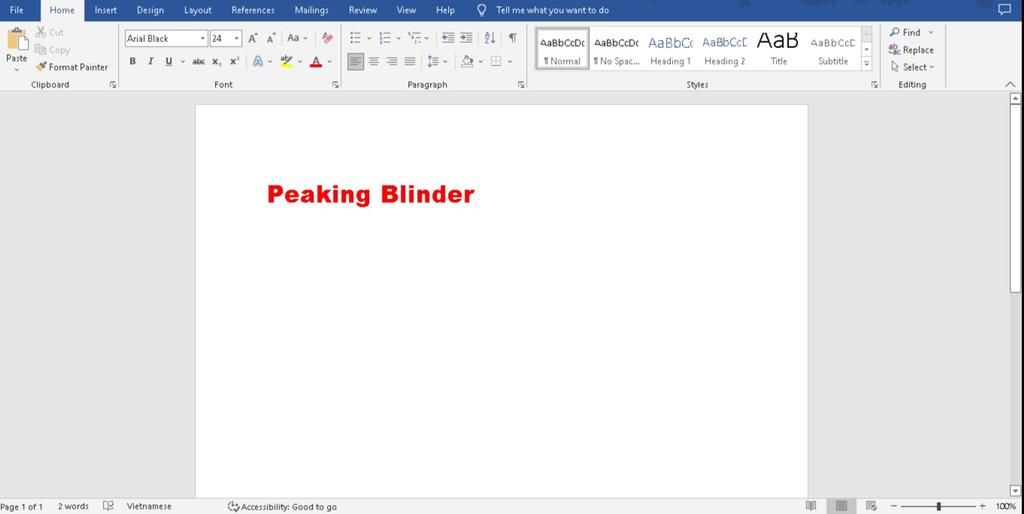
Task: Open Font dialog launcher
Action: point(336,84)
